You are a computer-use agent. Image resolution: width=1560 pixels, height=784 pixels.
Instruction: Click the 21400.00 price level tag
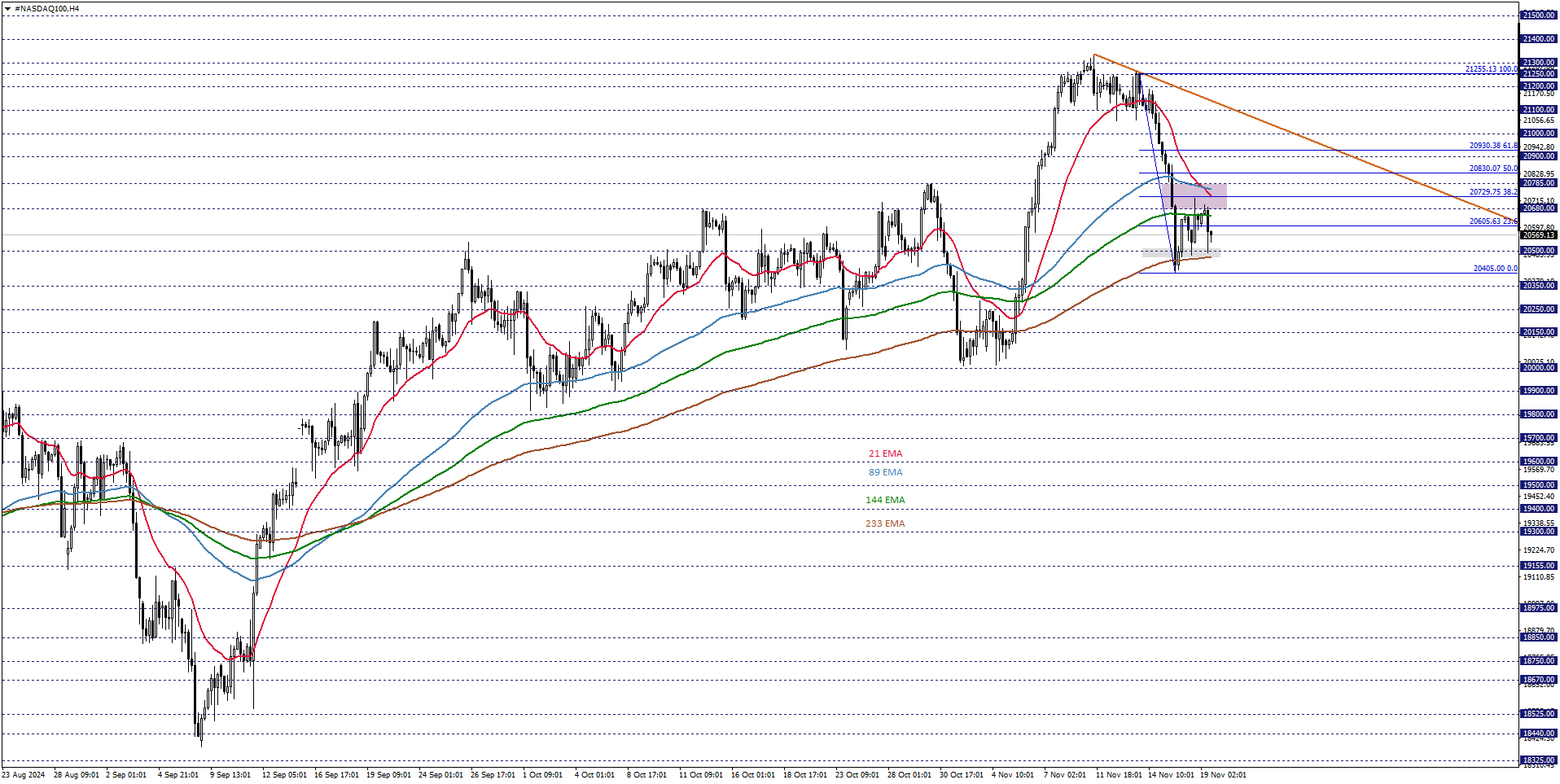coord(1539,39)
